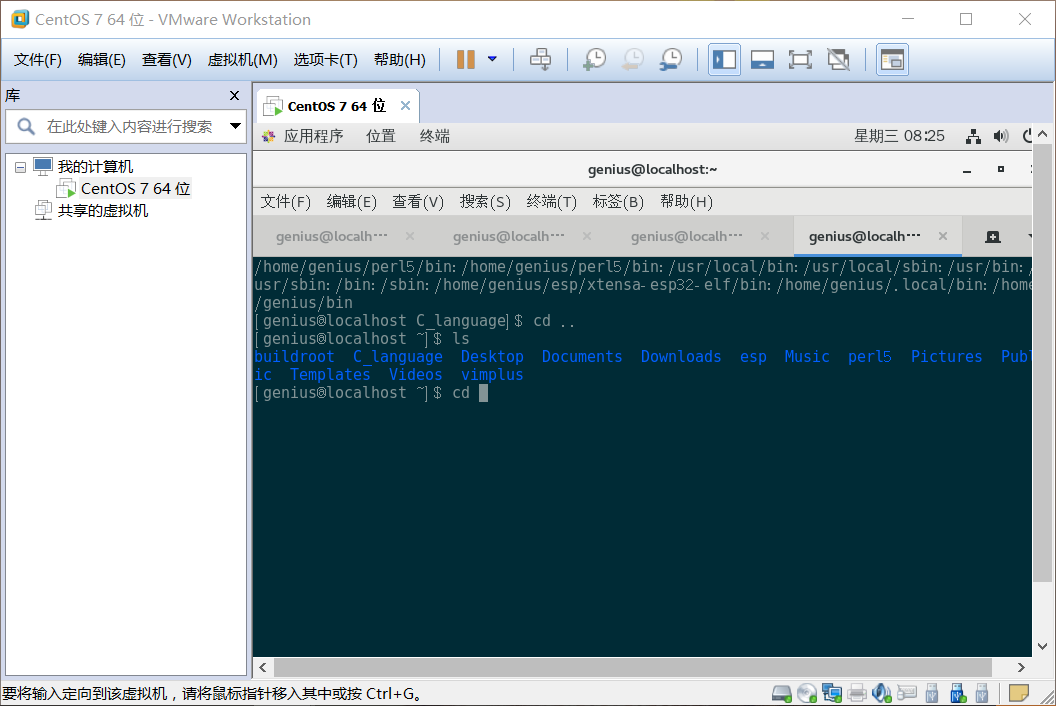Viewport: 1056px width, 706px height.
Task: Click the library search input field
Action: click(x=128, y=126)
